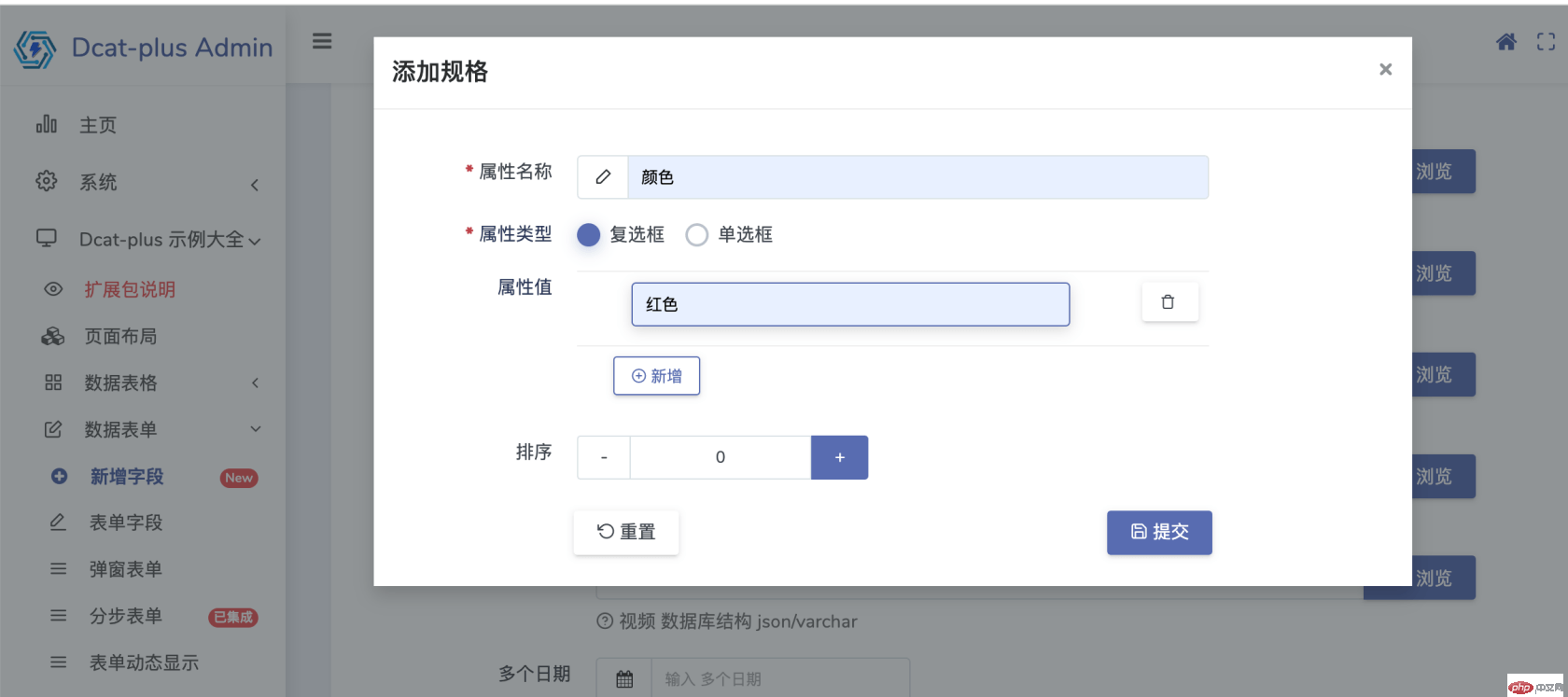Toggle the hamburger sidebar menu icon
Screen dimensions: 1568x697
click(322, 41)
